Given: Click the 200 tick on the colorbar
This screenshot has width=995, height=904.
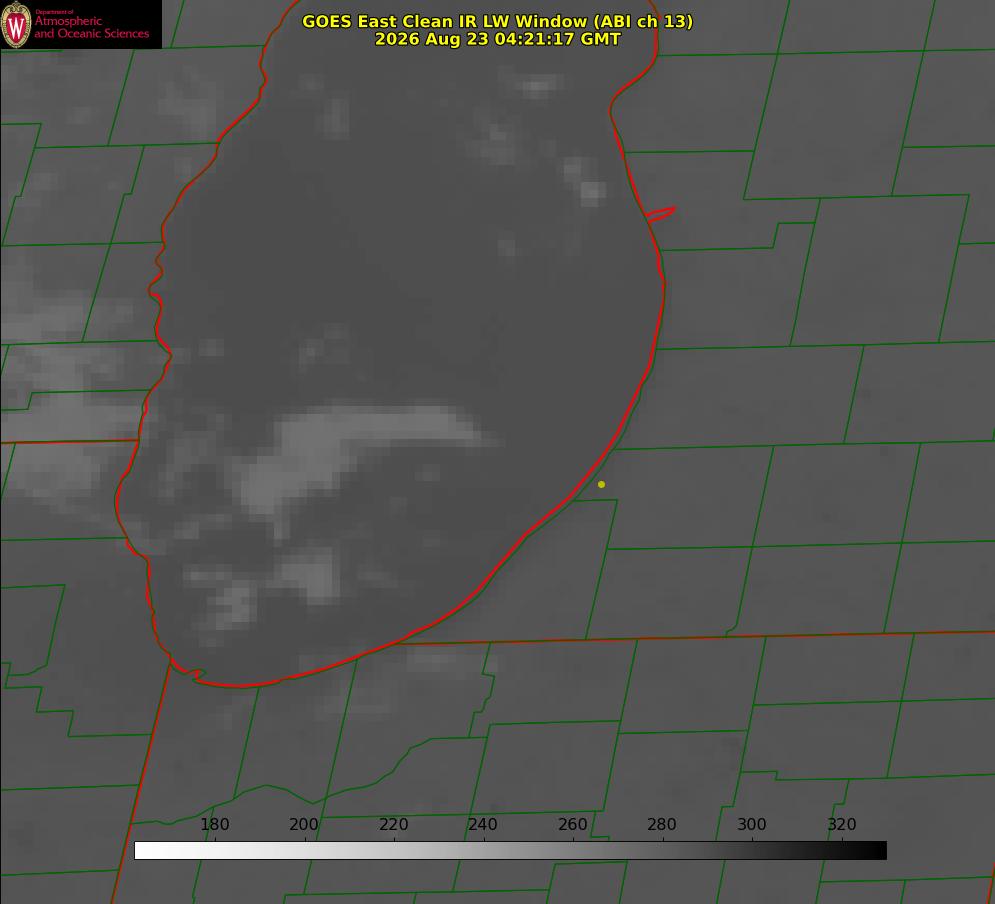Looking at the screenshot, I should pyautogui.click(x=304, y=824).
